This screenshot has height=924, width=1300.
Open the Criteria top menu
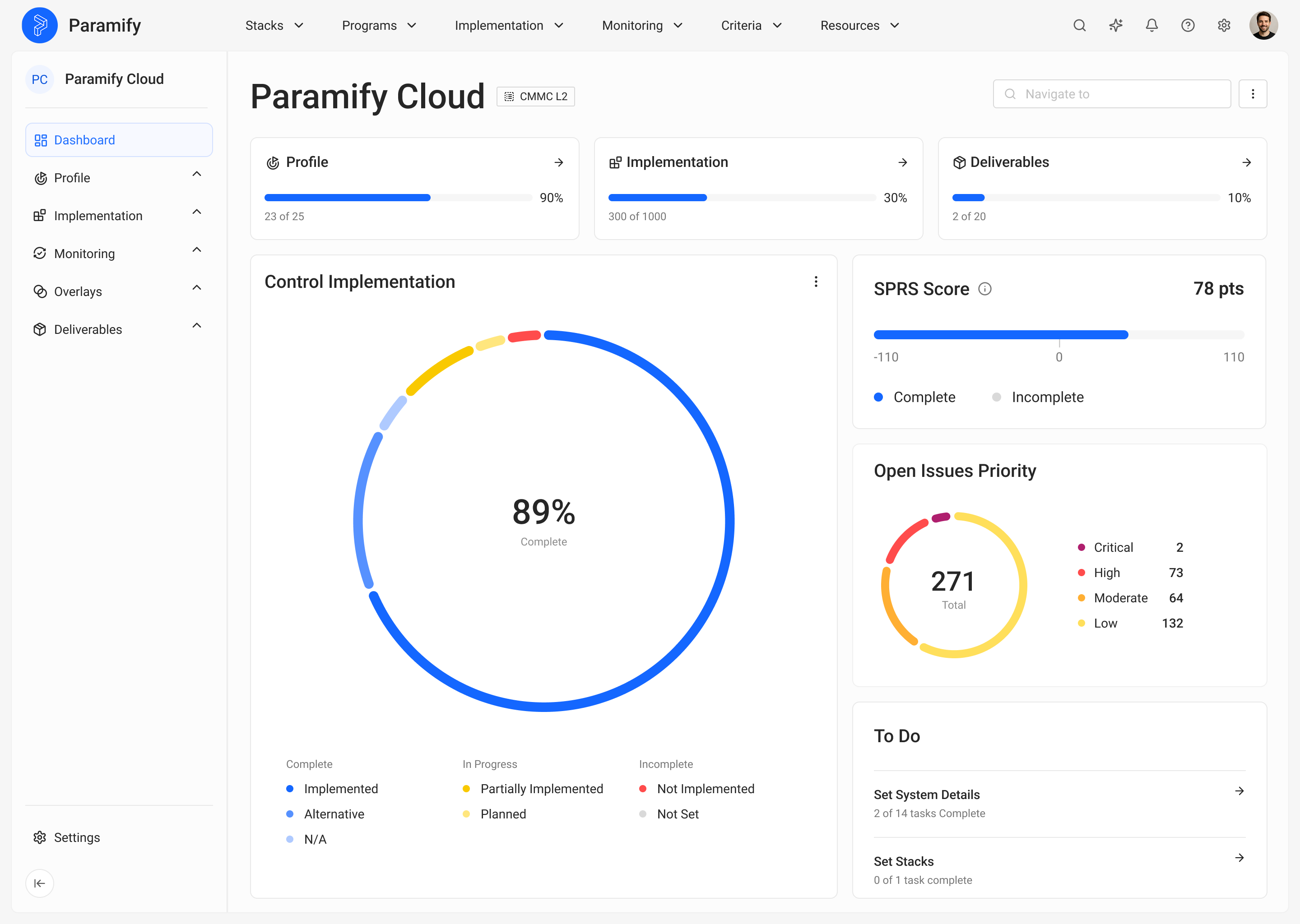751,26
